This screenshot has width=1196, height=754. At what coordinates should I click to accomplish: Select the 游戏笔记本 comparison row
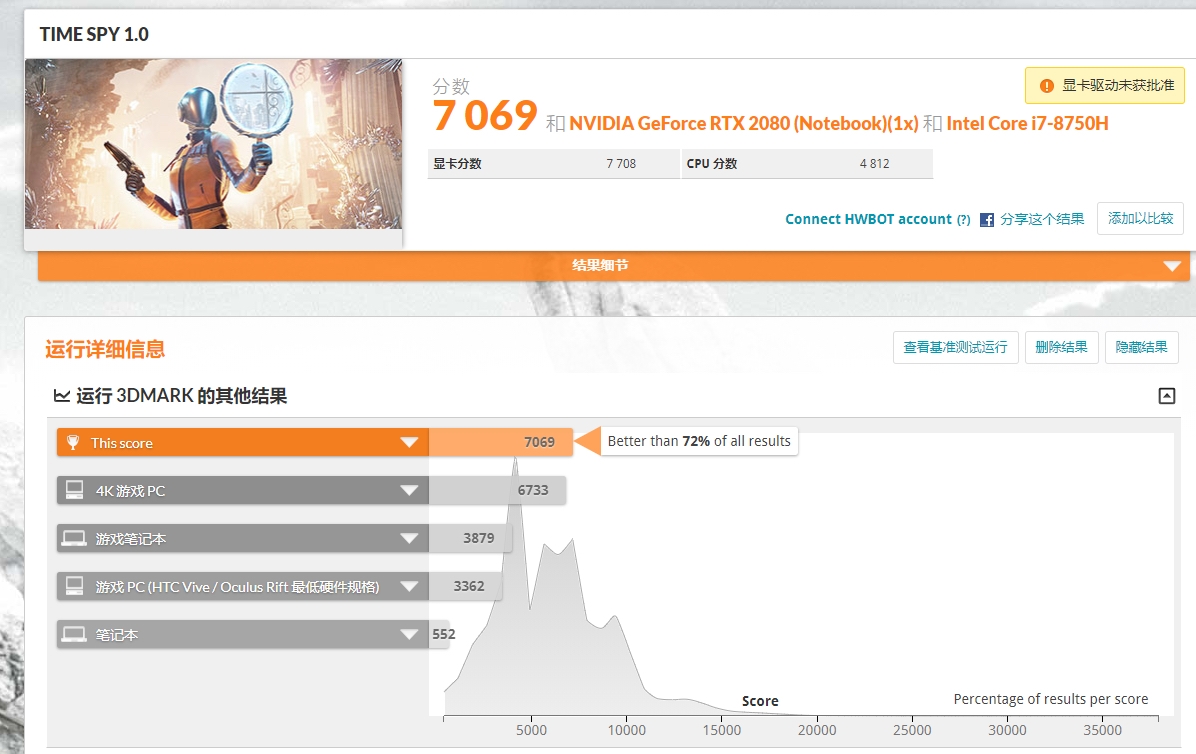pyautogui.click(x=243, y=538)
